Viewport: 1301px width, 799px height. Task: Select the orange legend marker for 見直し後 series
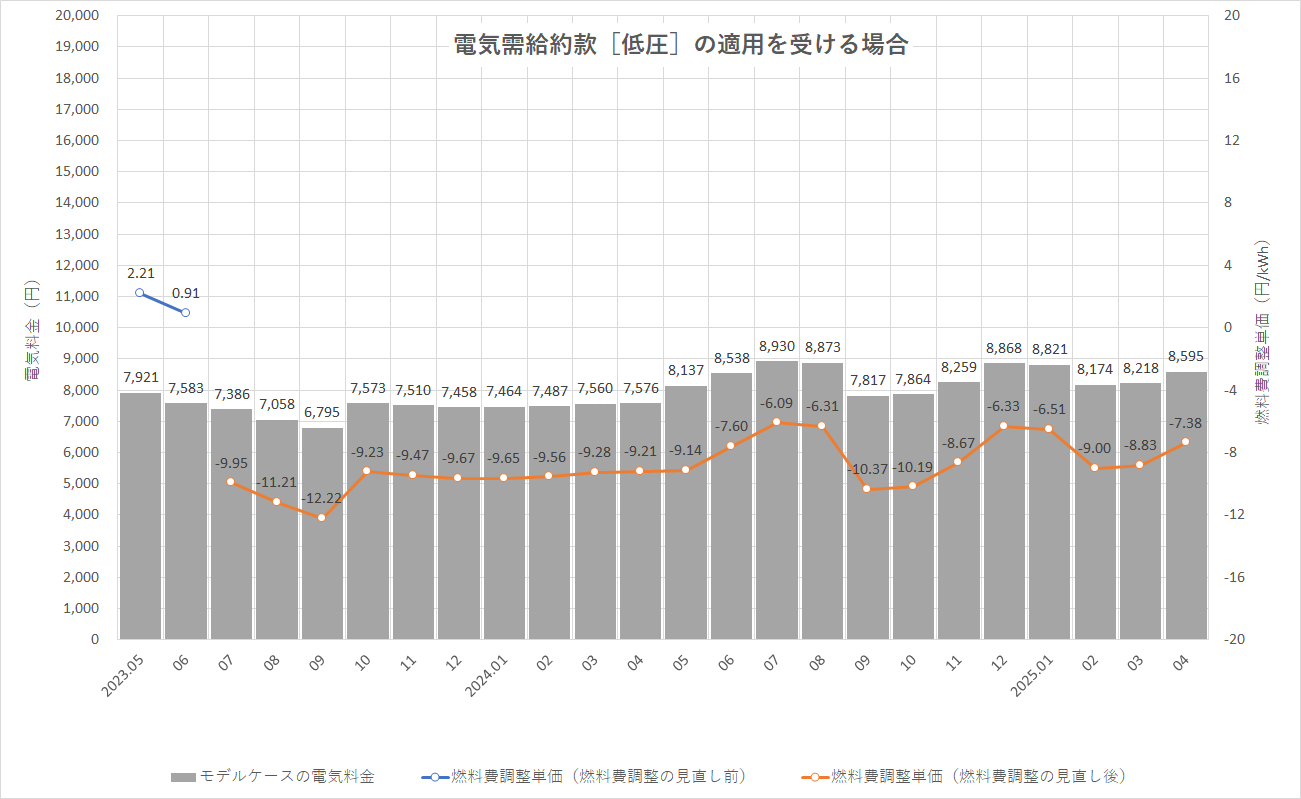pos(816,777)
